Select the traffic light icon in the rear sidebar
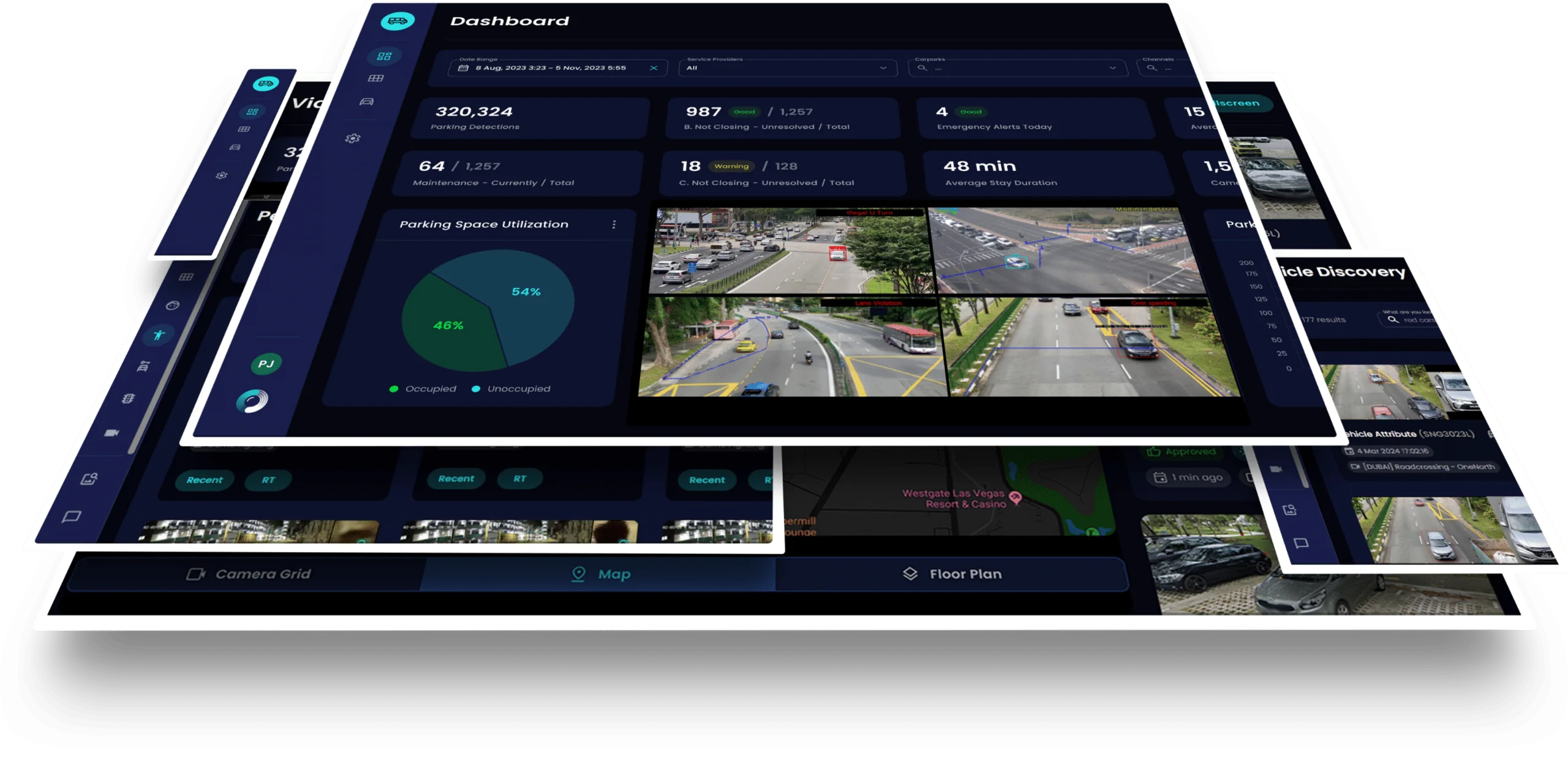The height and width of the screenshot is (775, 1568). (x=128, y=398)
